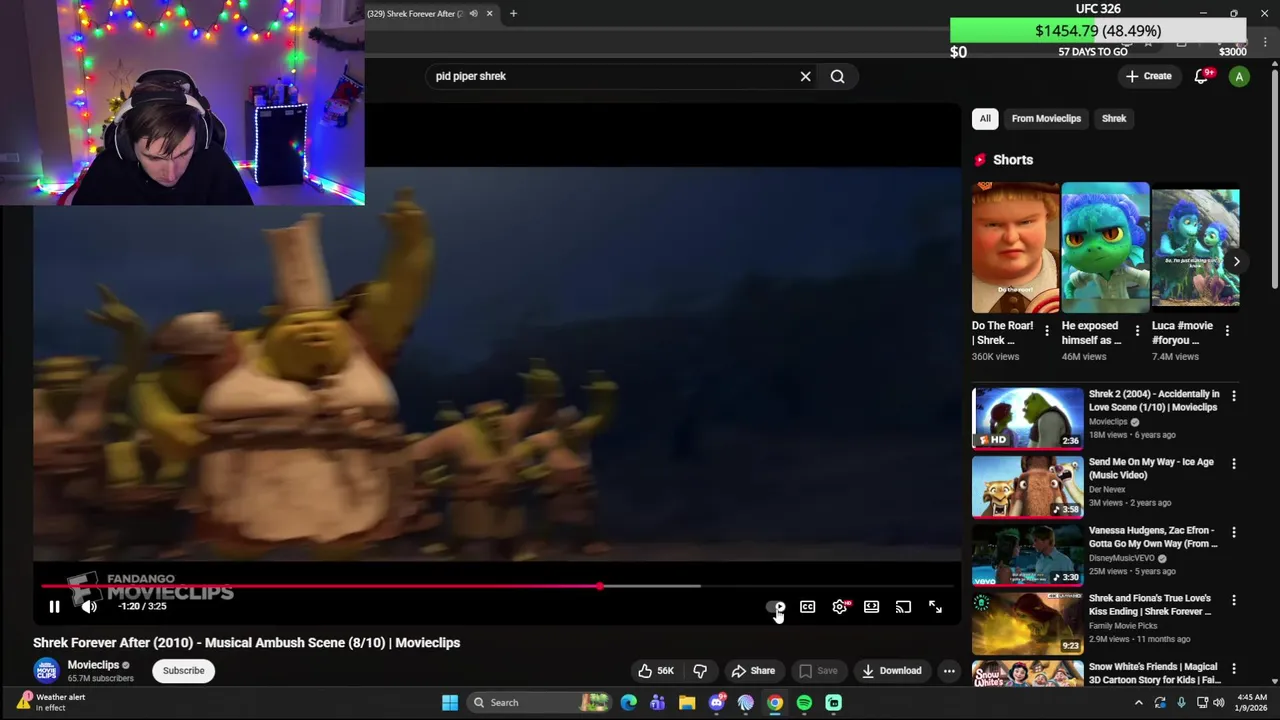Toggle closed captions (CC) button
The width and height of the screenshot is (1280, 720).
point(808,607)
